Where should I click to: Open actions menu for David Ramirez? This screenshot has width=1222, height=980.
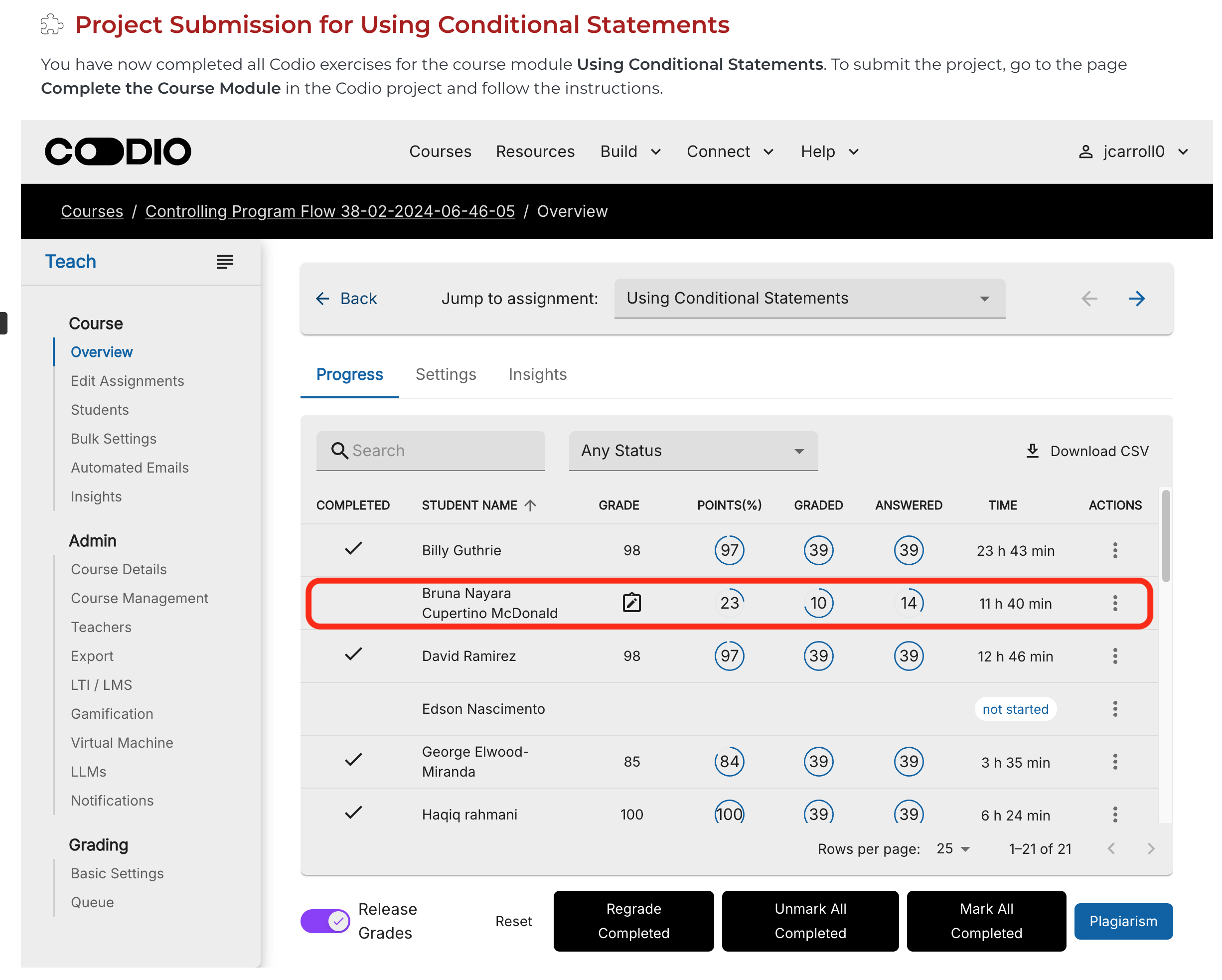click(1114, 656)
